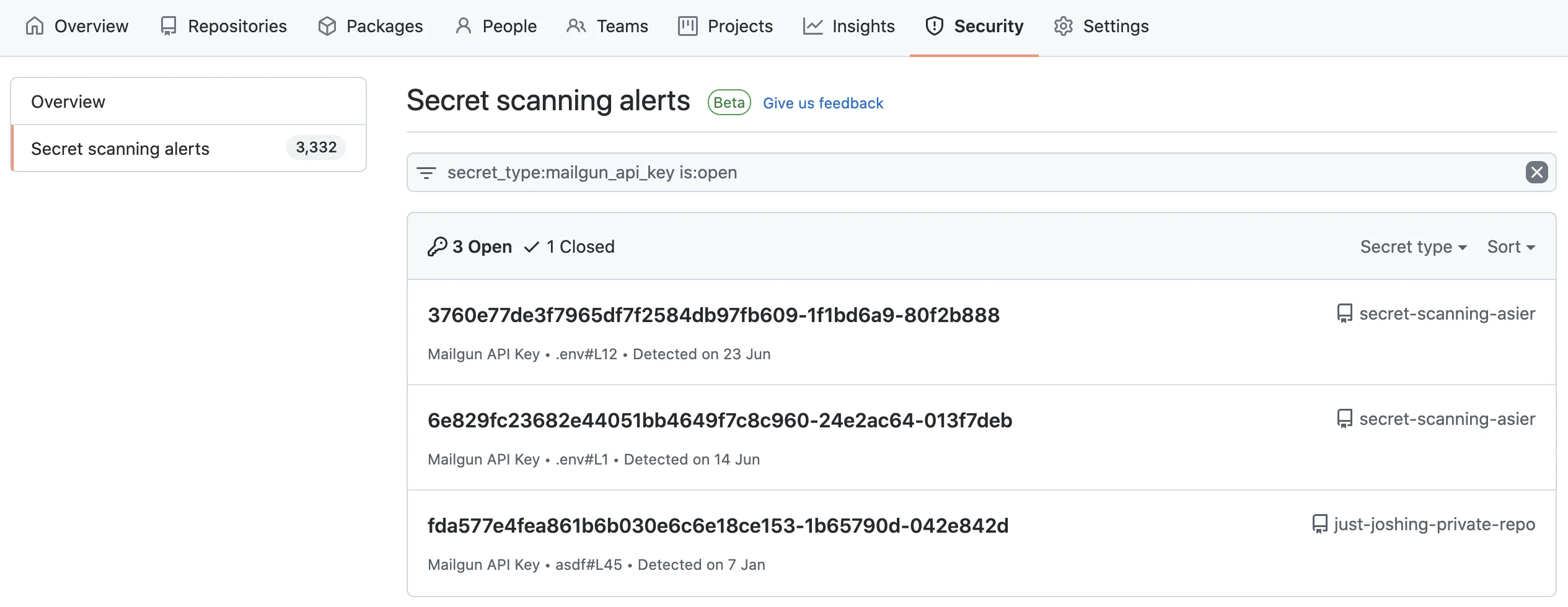Screen dimensions: 1568x607
Task: Select Secret scanning alerts in the sidebar
Action: click(x=120, y=149)
